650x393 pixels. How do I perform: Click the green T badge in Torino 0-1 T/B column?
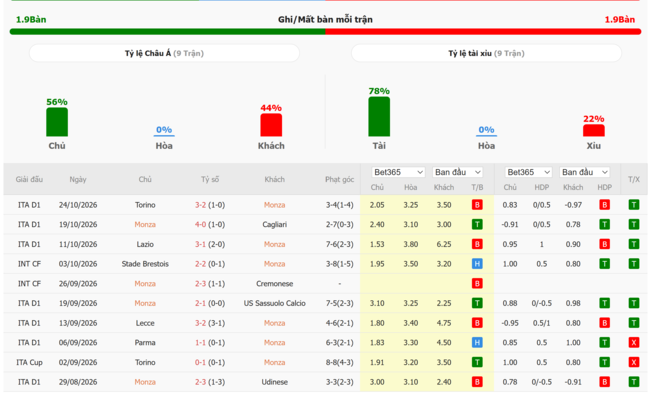tap(477, 362)
